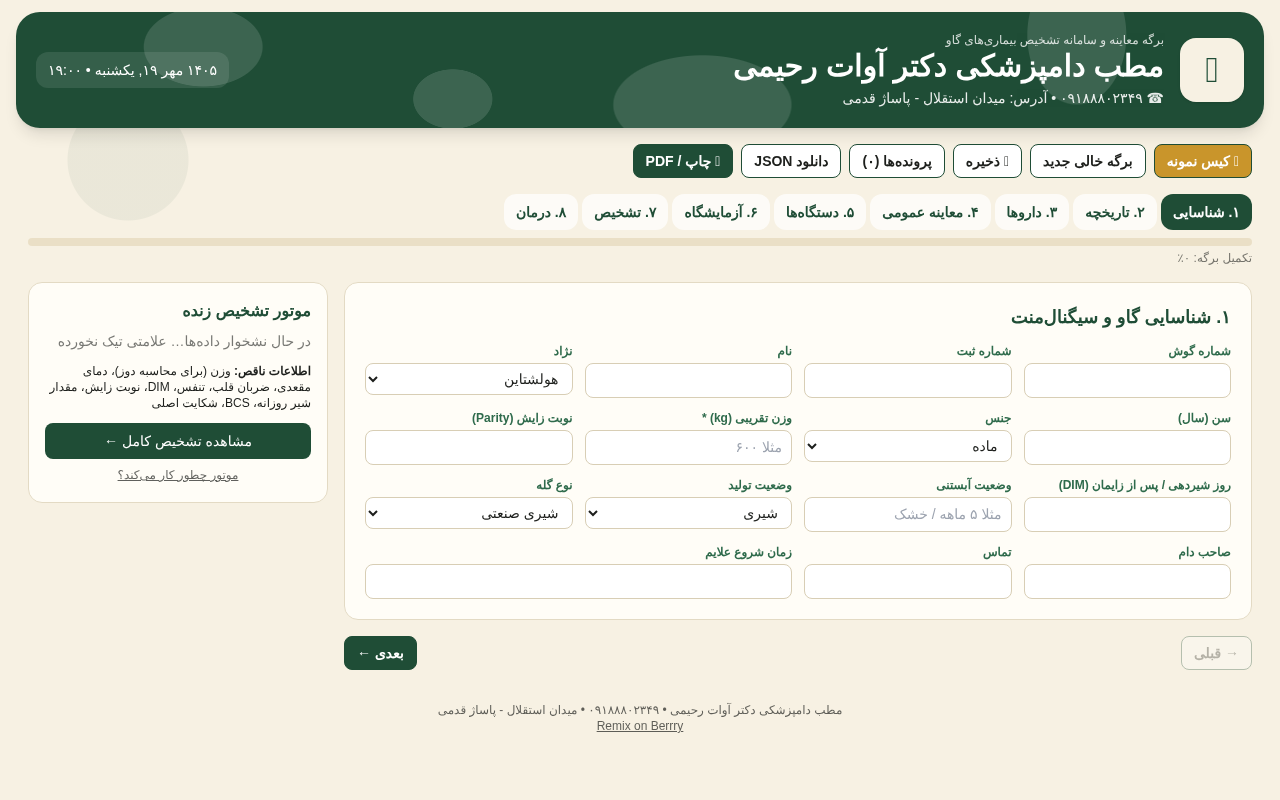Viewport: 1280px width, 800px height.
Task: Print the sheet via 'چاپ / PDF'
Action: point(683,161)
